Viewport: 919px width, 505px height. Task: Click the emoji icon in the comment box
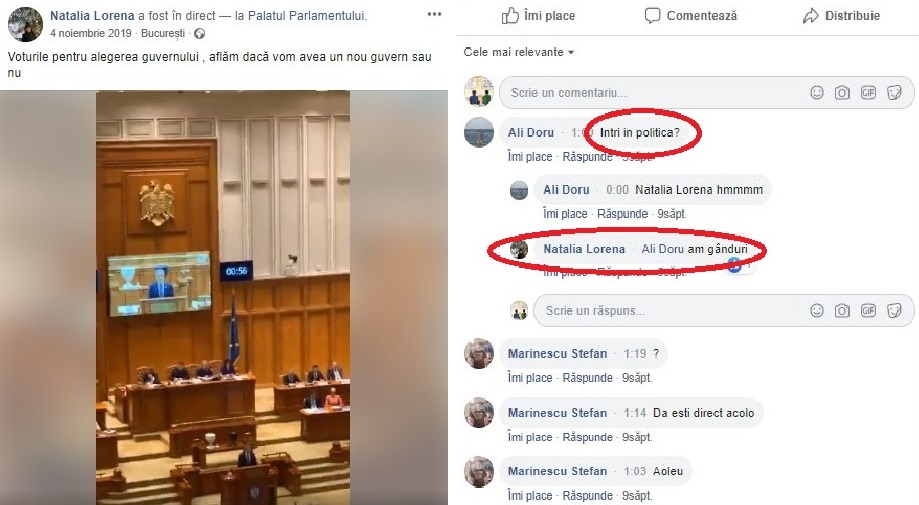[x=816, y=93]
